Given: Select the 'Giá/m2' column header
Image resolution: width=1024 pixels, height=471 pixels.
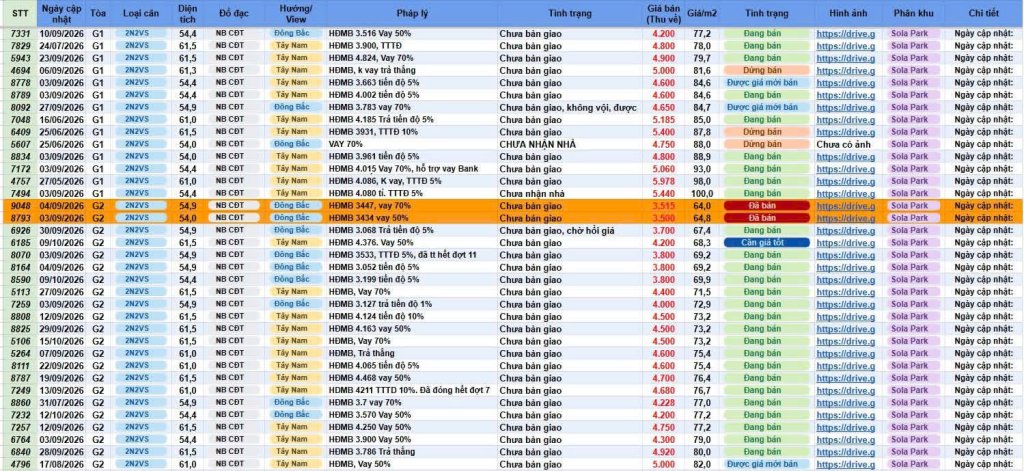Looking at the screenshot, I should tap(702, 13).
